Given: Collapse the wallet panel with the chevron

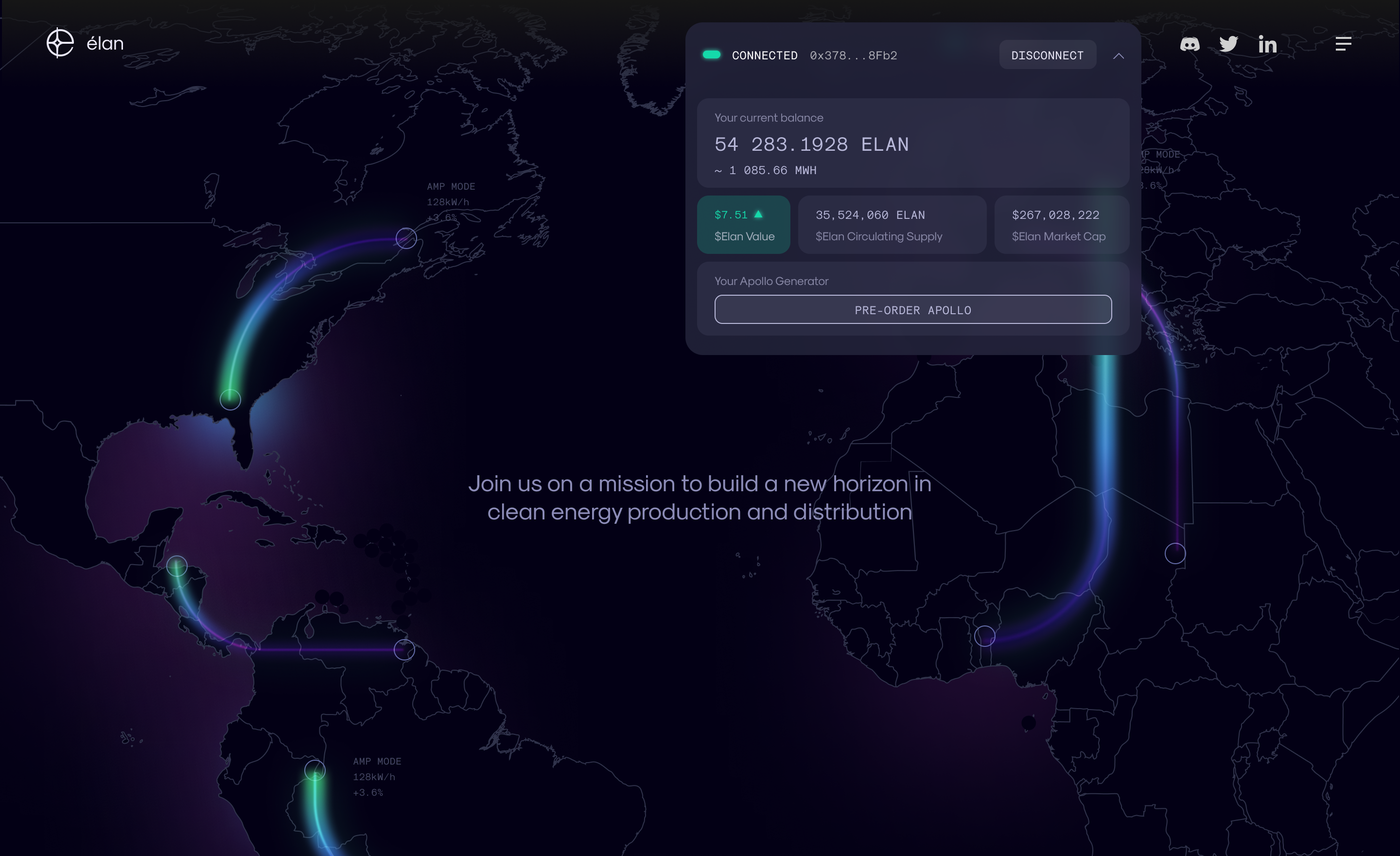Looking at the screenshot, I should (1119, 56).
